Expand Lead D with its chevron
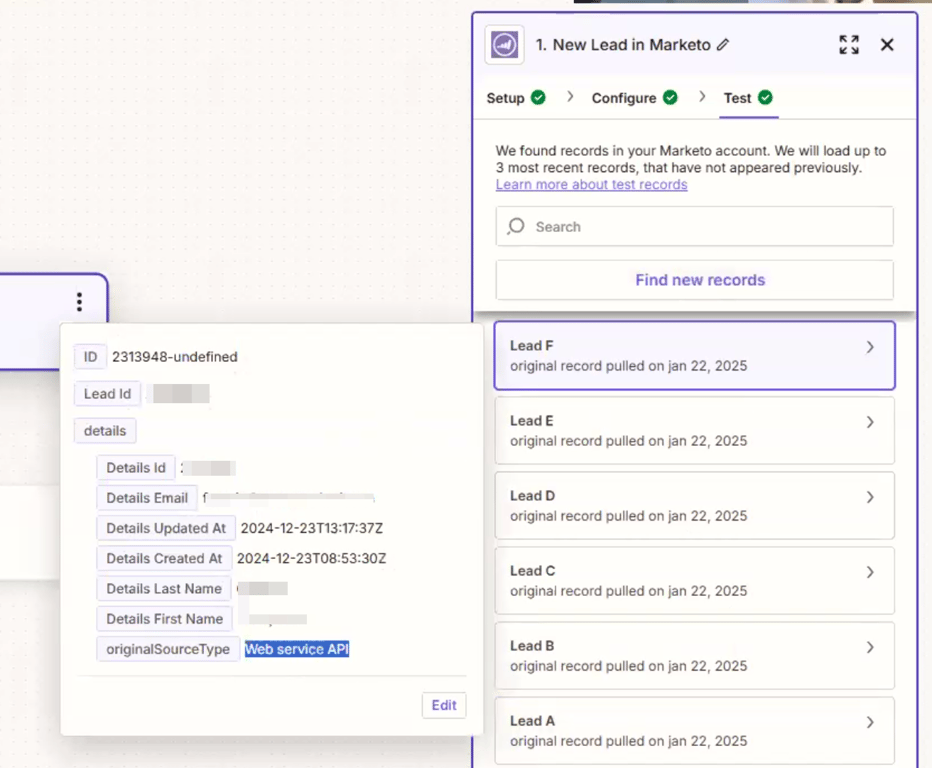Viewport: 932px width, 768px height. [870, 497]
